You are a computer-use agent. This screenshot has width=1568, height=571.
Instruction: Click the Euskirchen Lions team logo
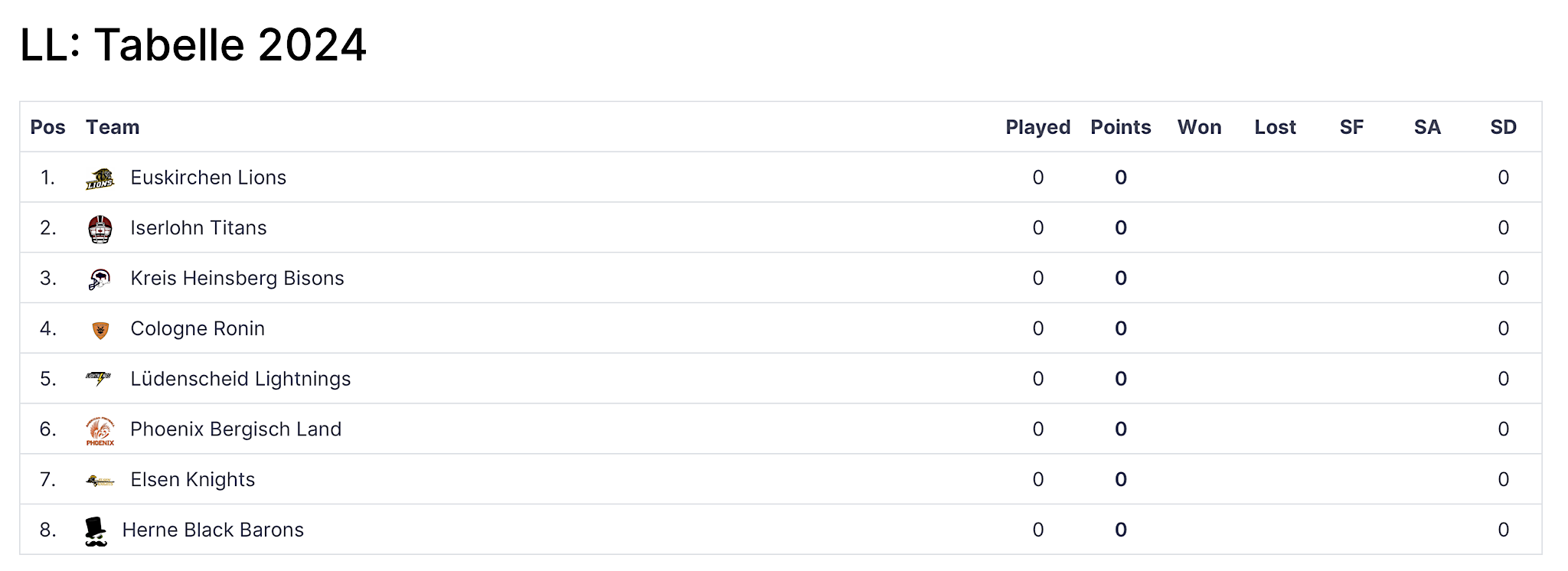pyautogui.click(x=100, y=178)
